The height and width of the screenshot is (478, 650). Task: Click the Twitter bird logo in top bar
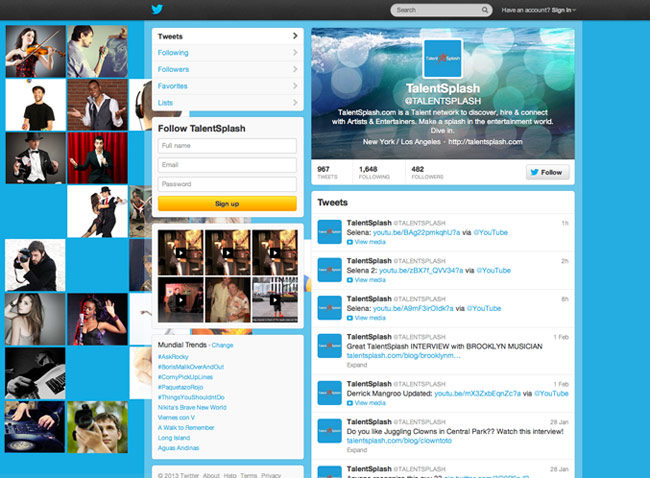click(157, 9)
